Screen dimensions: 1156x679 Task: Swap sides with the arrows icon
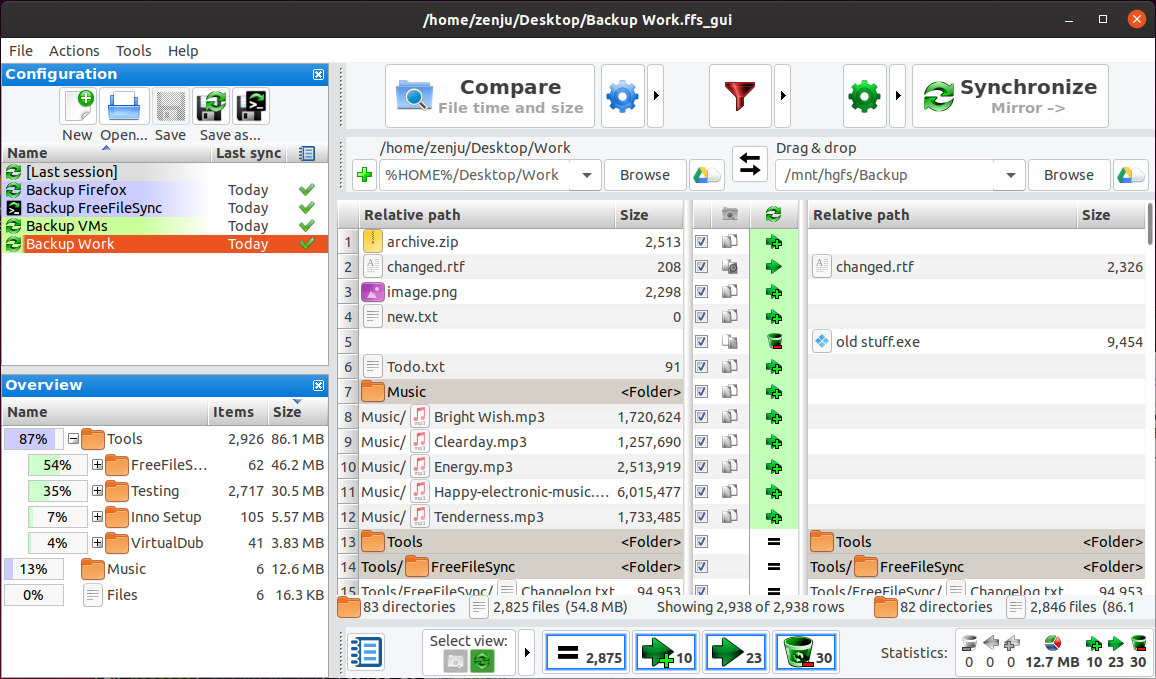click(750, 164)
